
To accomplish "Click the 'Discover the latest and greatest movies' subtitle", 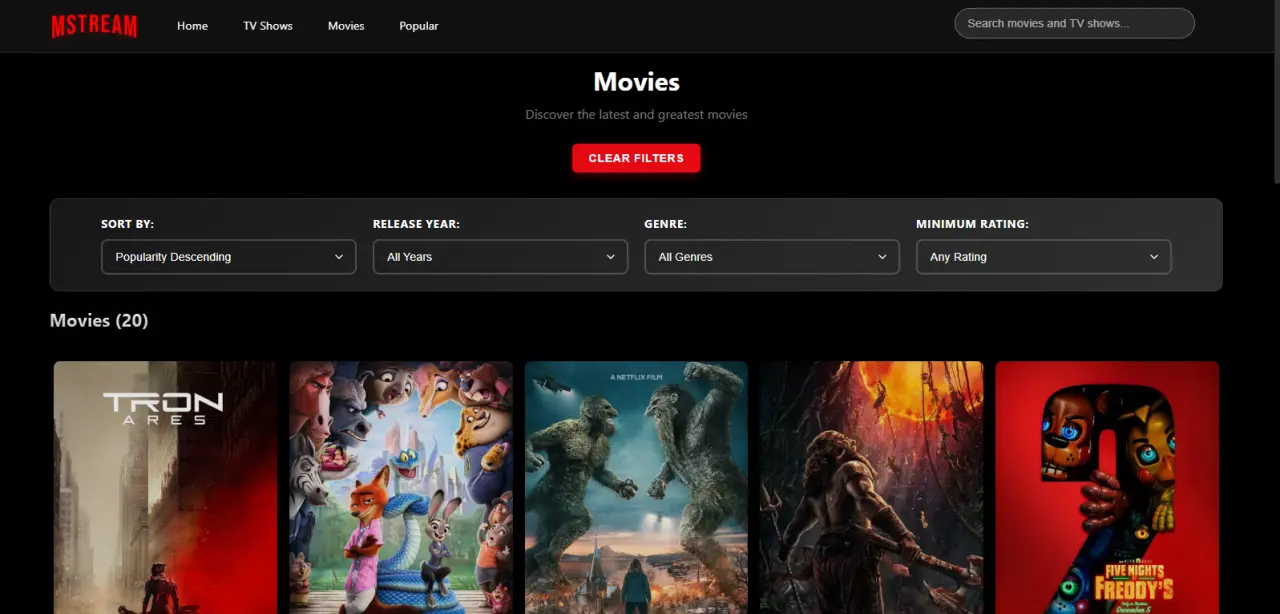I will coord(636,114).
